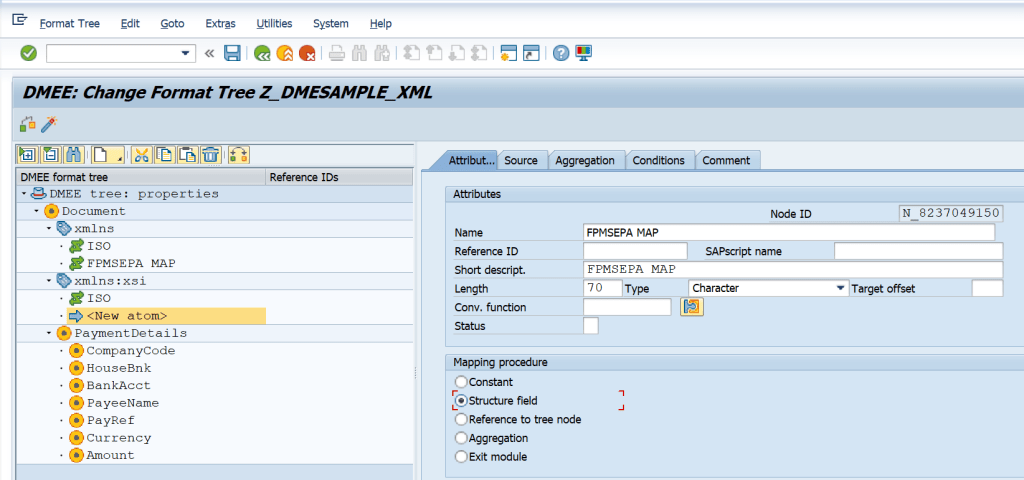Click the conversion function selection button
Viewport: 1024px width, 480px height.
pyautogui.click(x=692, y=307)
